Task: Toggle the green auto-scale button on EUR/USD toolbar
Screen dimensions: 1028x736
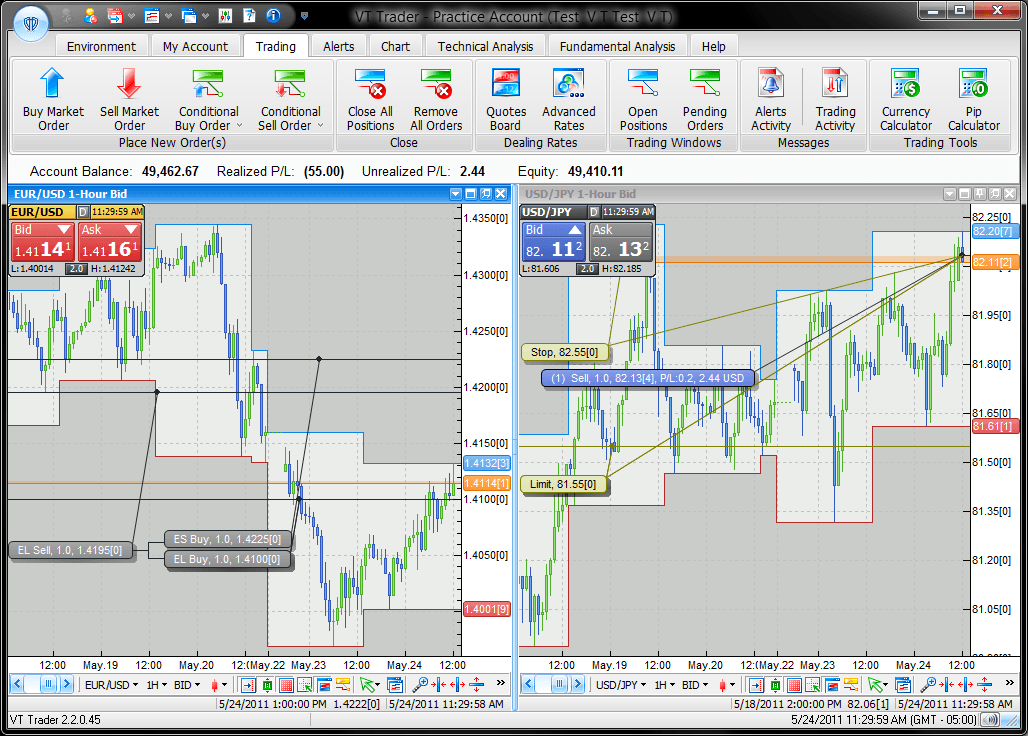Action: 267,685
